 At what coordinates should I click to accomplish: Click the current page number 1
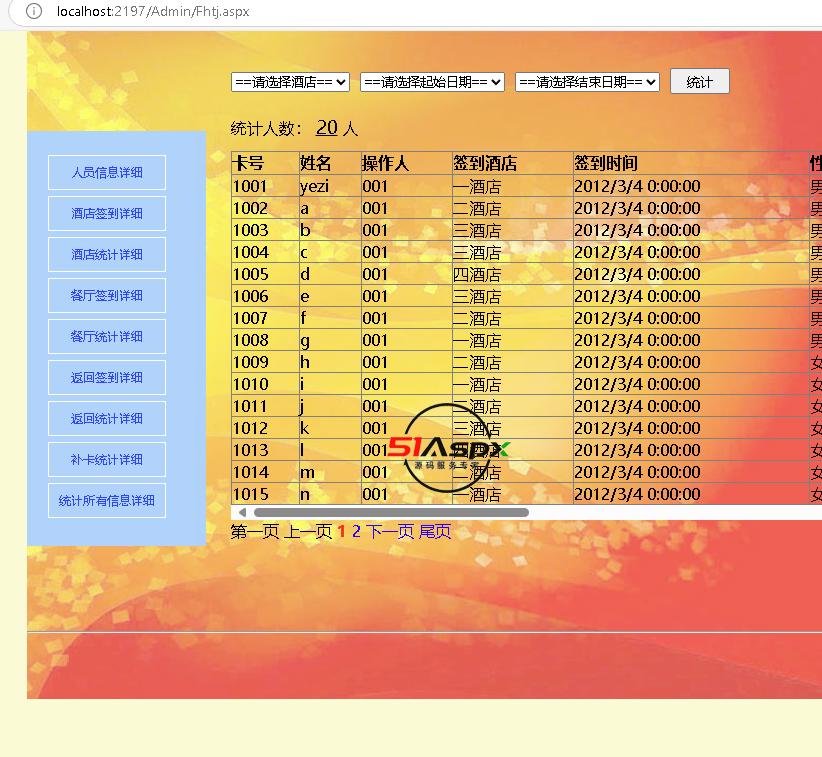(342, 532)
